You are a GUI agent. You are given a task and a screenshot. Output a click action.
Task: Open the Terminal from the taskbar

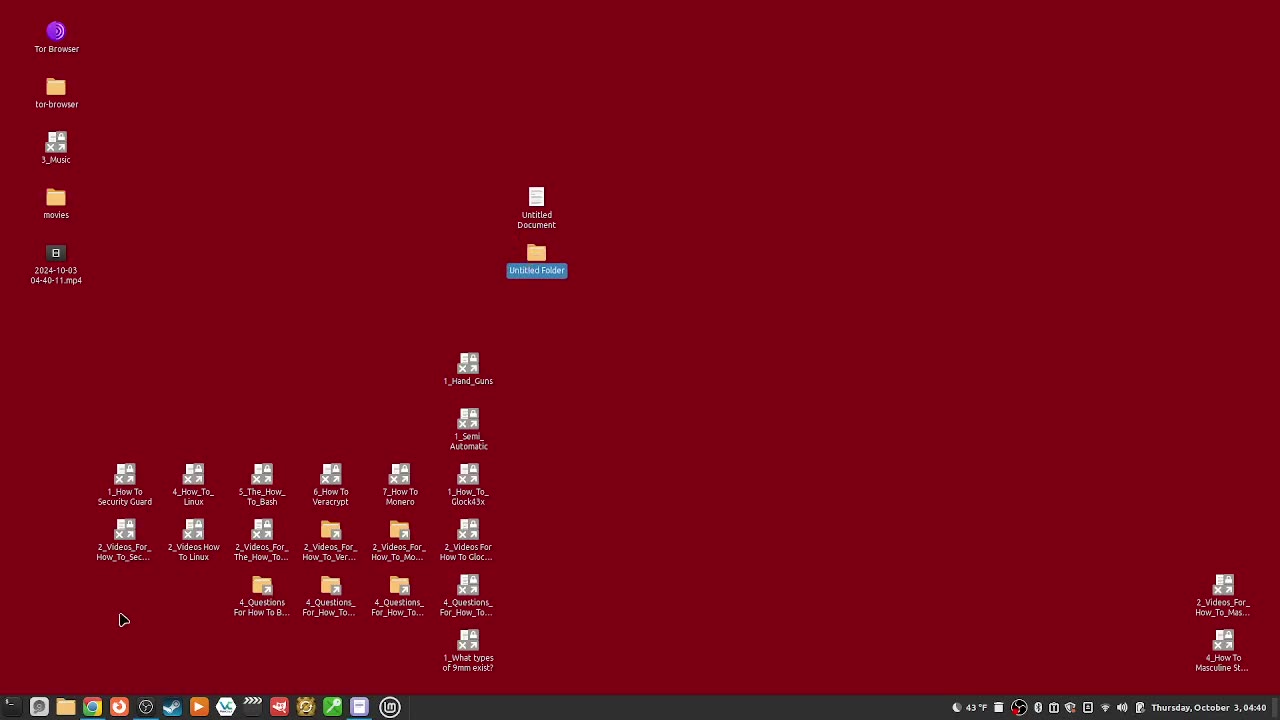click(x=12, y=707)
